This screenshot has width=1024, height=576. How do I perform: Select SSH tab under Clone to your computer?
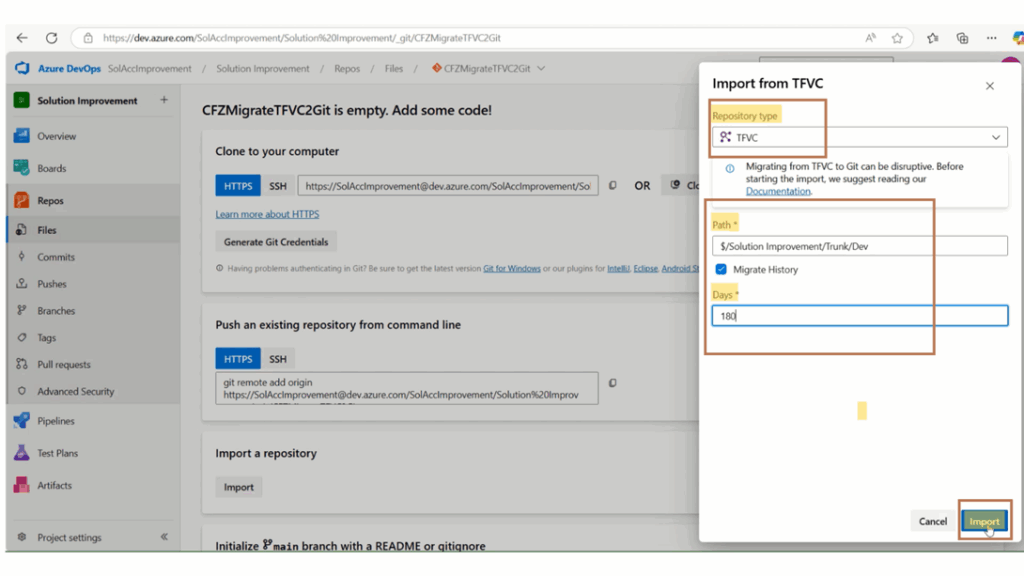278,185
